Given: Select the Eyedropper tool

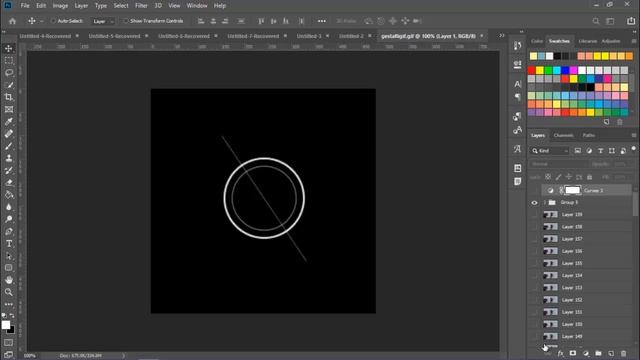Looking at the screenshot, I should tap(9, 122).
